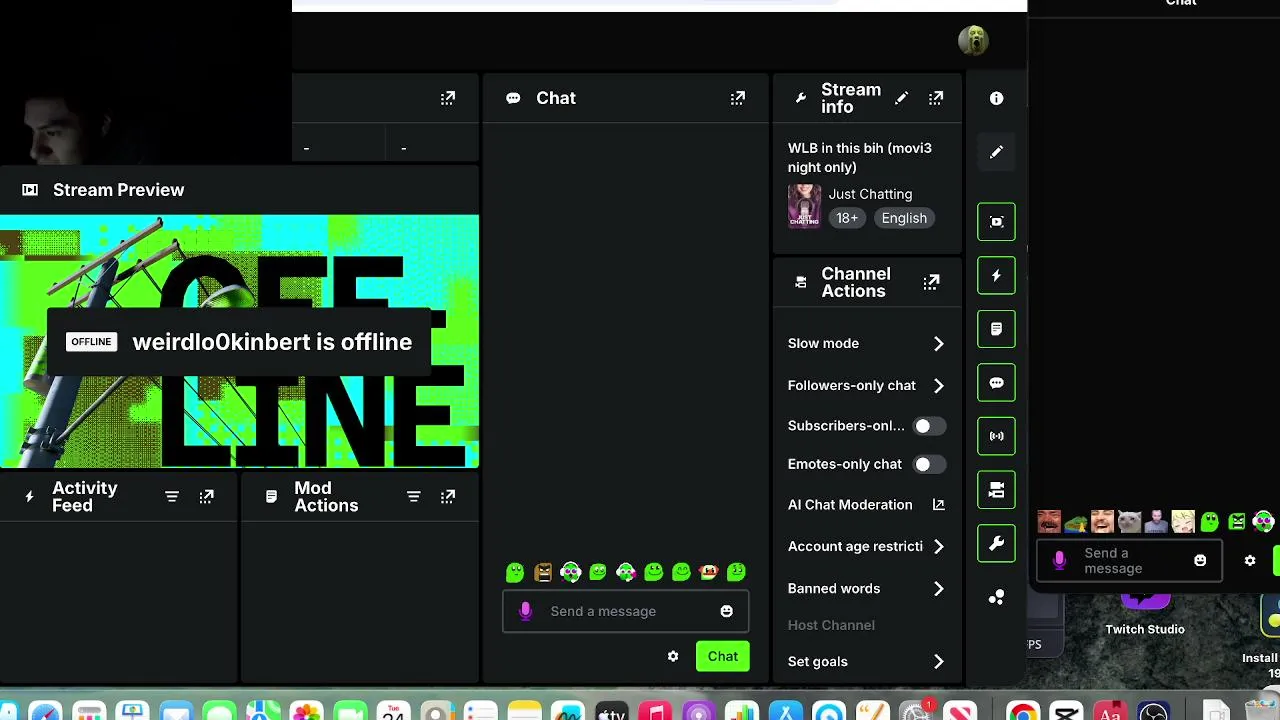Open the profile avatar menu

tap(973, 40)
